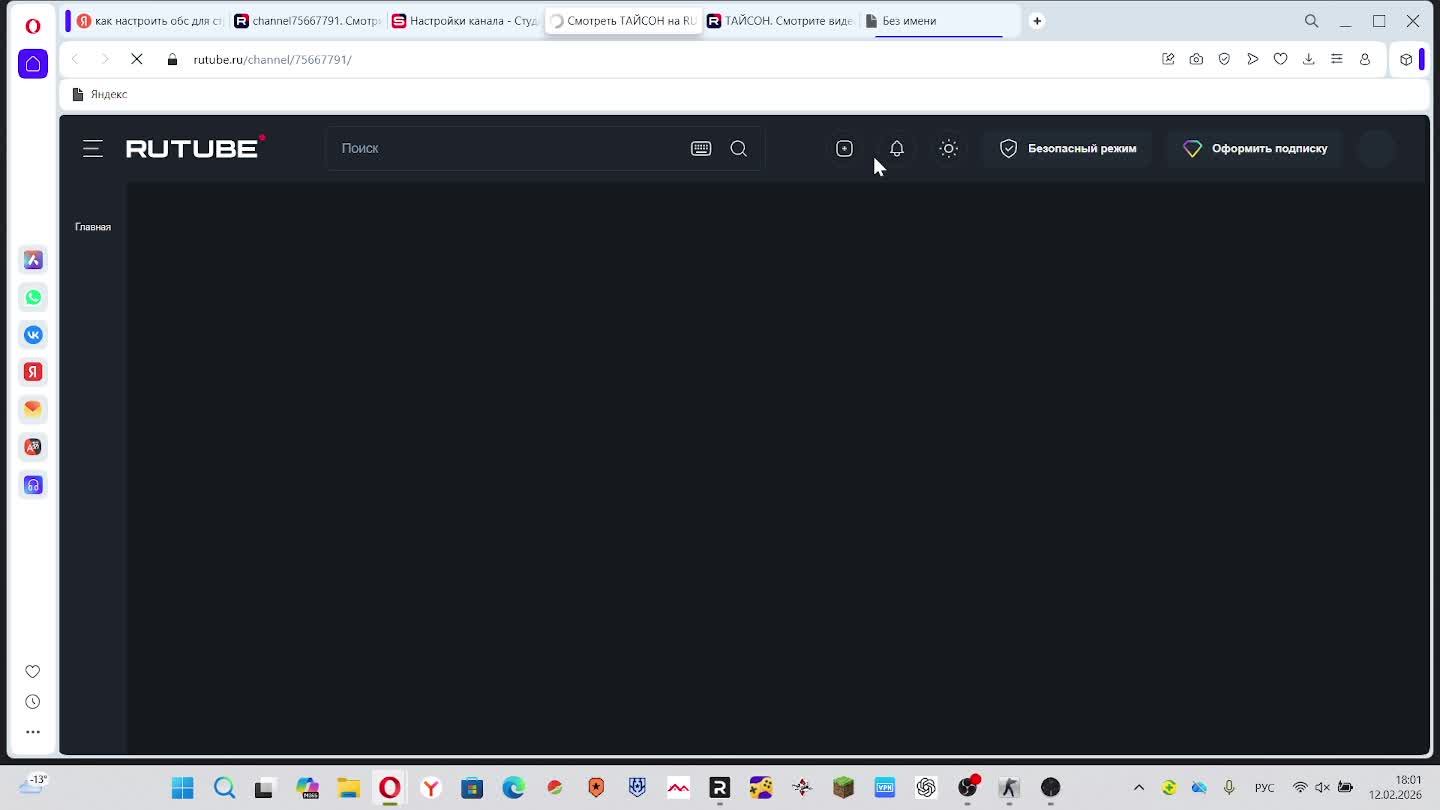Image resolution: width=1440 pixels, height=810 pixels.
Task: Open the weather widget showing -13°
Action: [x=33, y=786]
